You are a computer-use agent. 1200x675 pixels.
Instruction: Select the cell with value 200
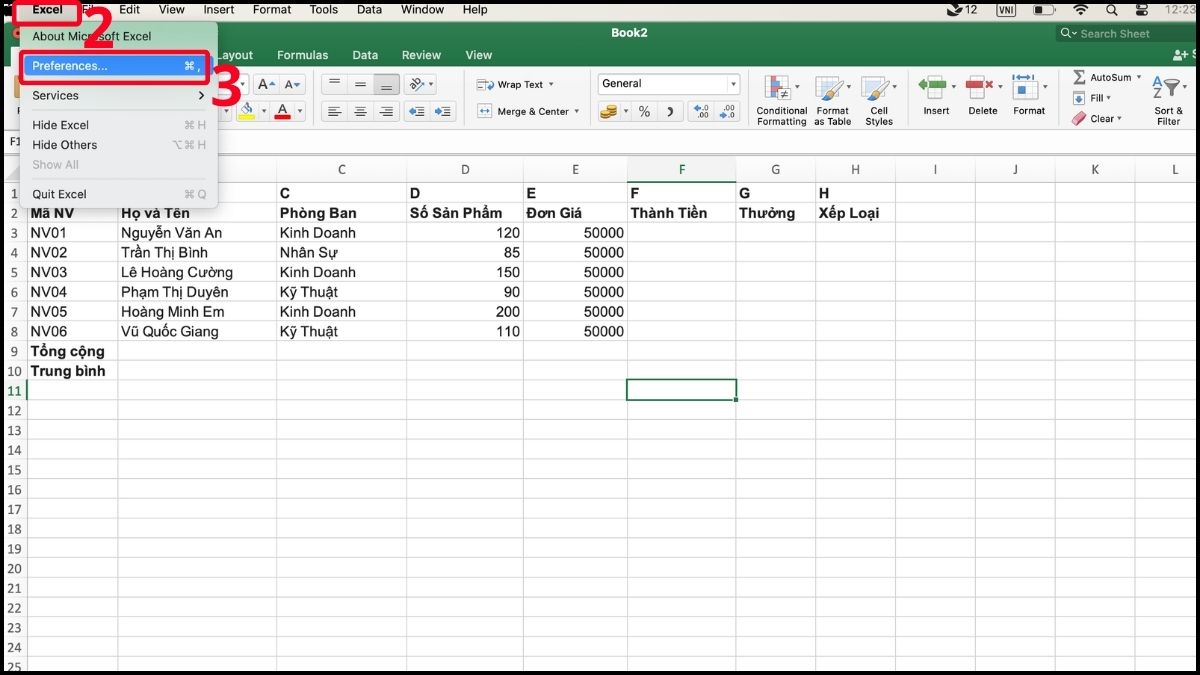(465, 312)
